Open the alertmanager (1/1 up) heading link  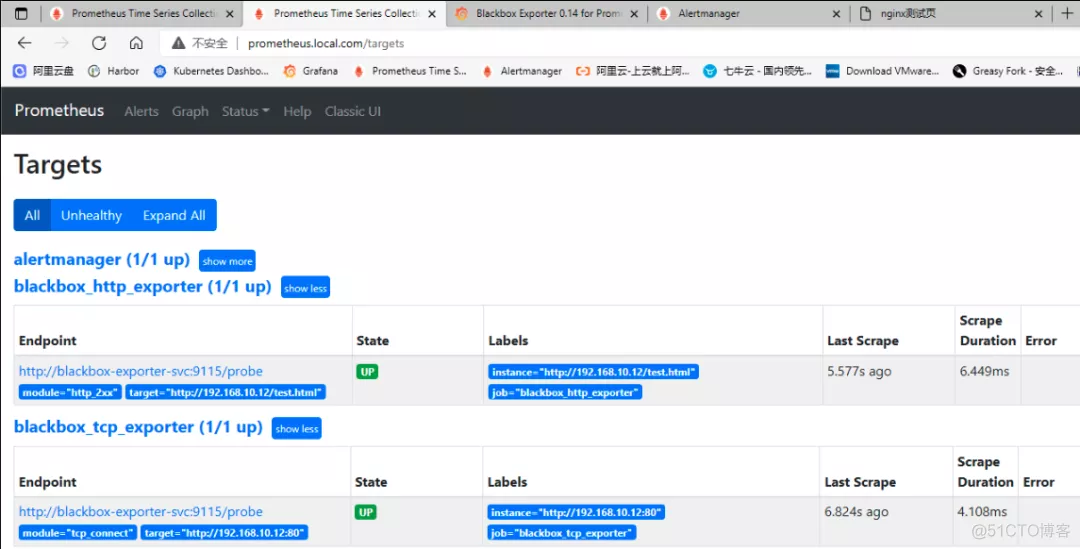point(102,260)
